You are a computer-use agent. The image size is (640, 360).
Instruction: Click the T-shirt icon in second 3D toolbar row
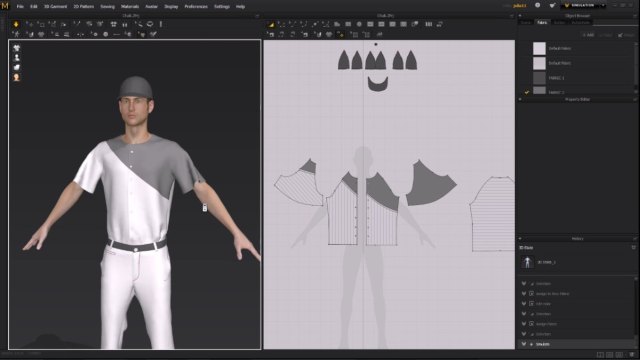[41, 35]
